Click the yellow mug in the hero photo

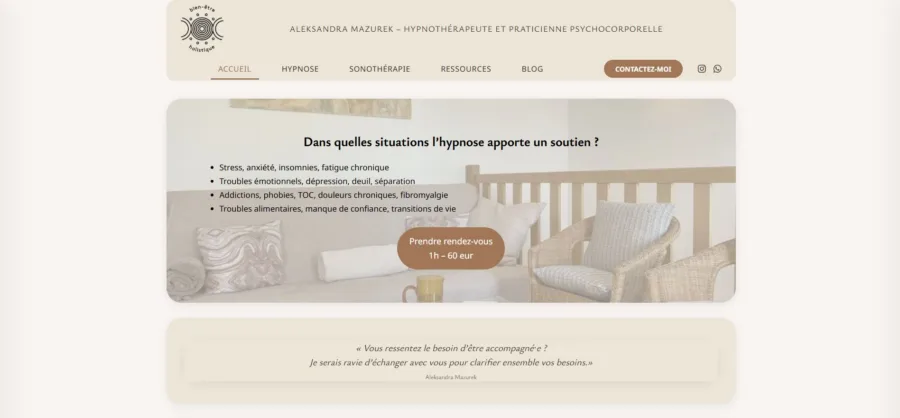(425, 288)
